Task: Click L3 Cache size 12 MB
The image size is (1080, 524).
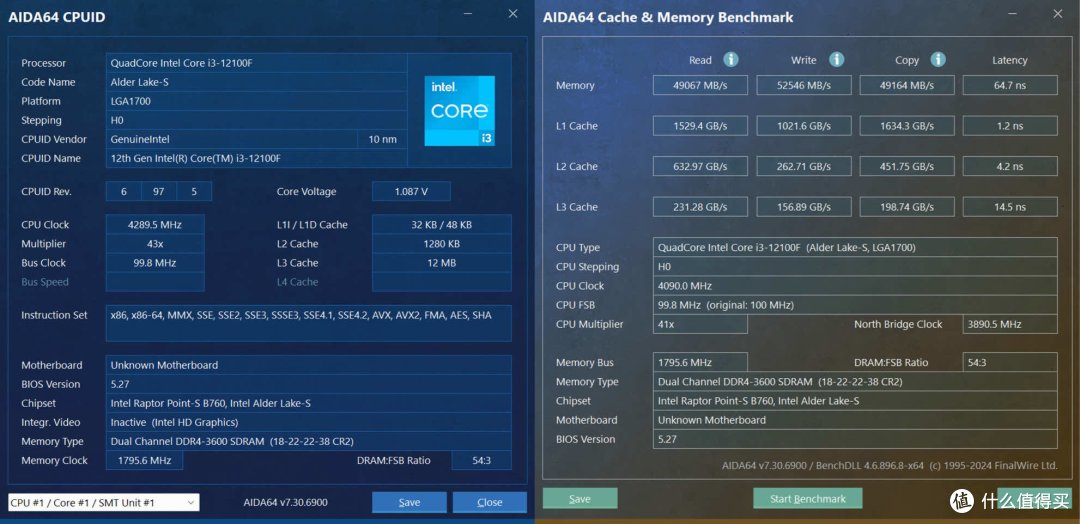Action: tap(442, 263)
